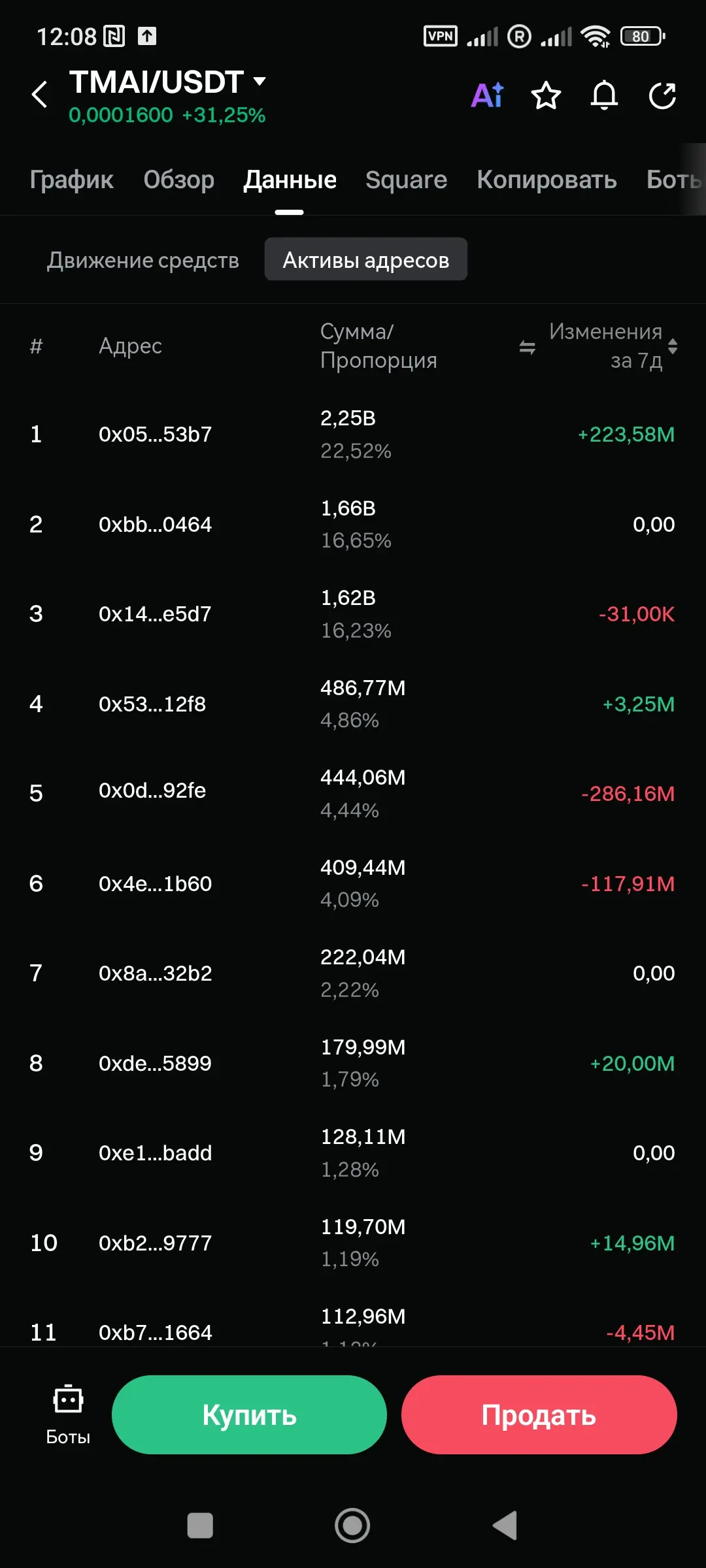Open address 0x05...53b7 row
706x1568 pixels.
[353, 434]
